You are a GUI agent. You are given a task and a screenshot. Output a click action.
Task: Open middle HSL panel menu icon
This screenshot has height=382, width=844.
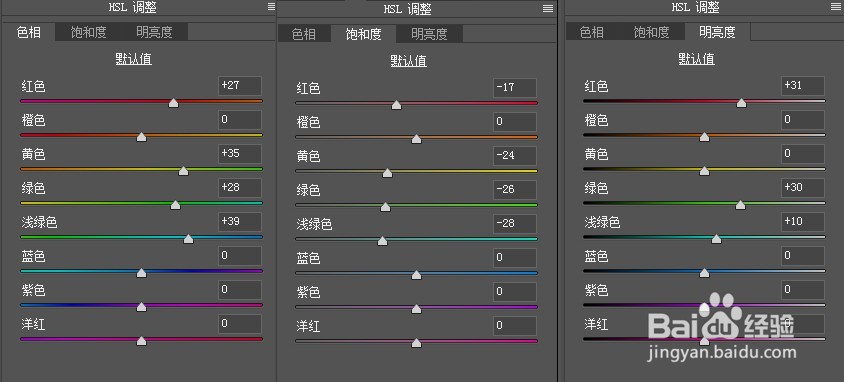pyautogui.click(x=548, y=9)
